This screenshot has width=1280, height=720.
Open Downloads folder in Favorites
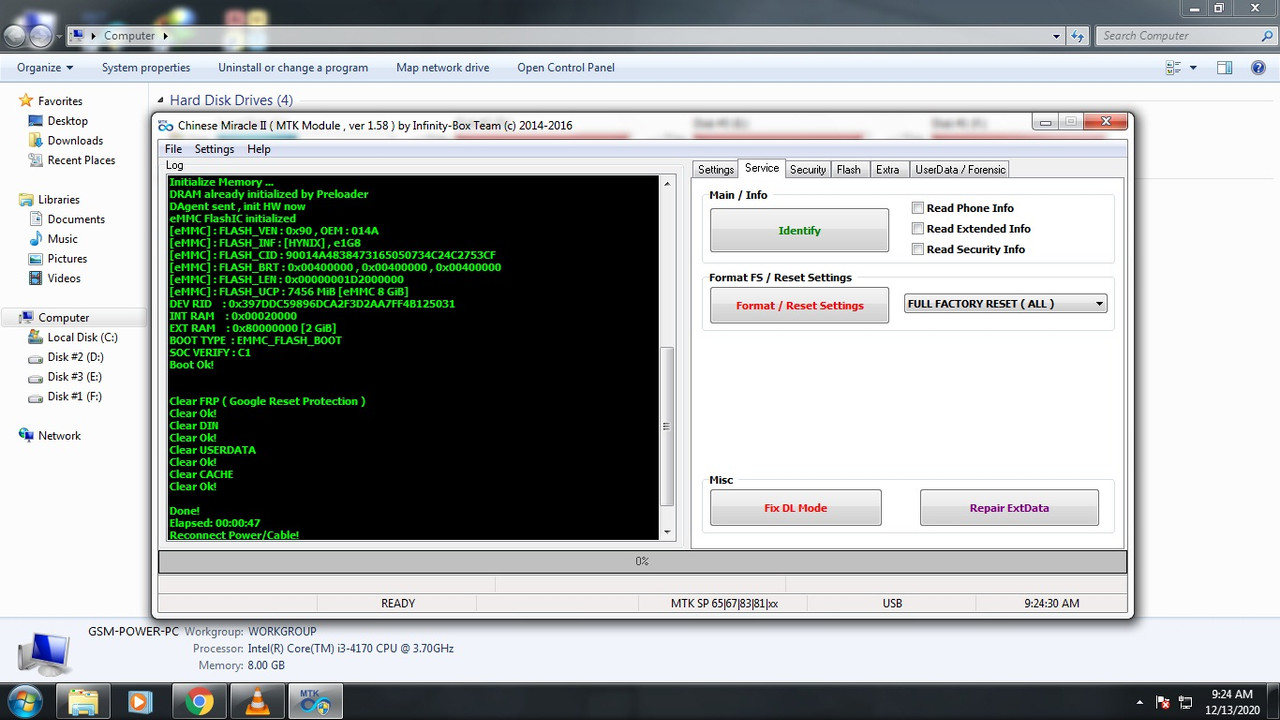pyautogui.click(x=75, y=141)
